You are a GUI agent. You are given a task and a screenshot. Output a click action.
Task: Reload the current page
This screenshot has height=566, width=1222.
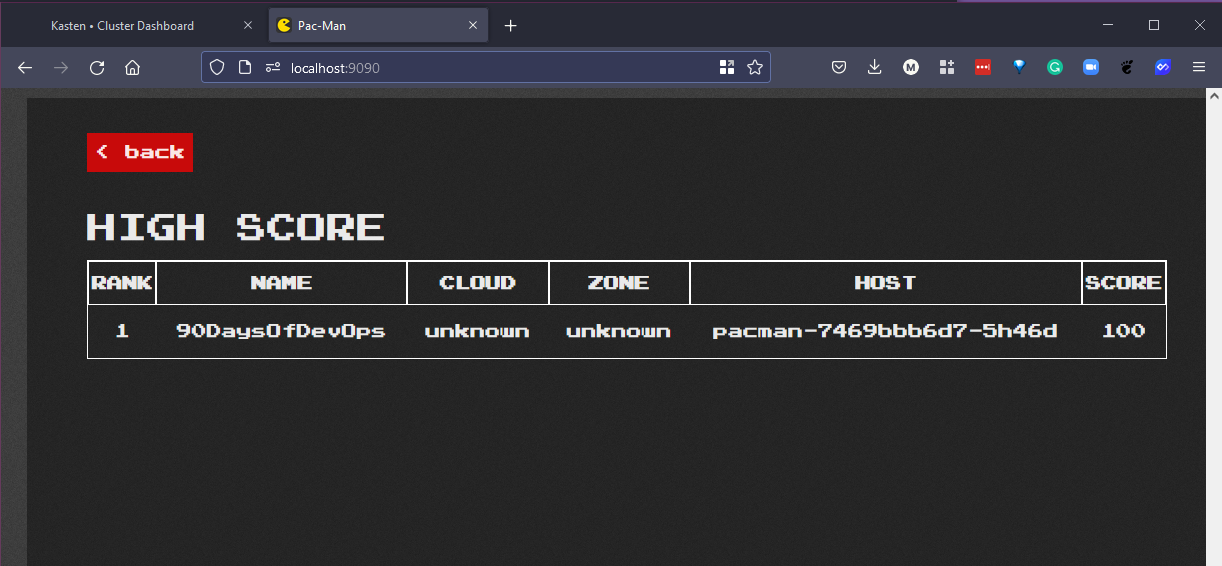pyautogui.click(x=97, y=67)
